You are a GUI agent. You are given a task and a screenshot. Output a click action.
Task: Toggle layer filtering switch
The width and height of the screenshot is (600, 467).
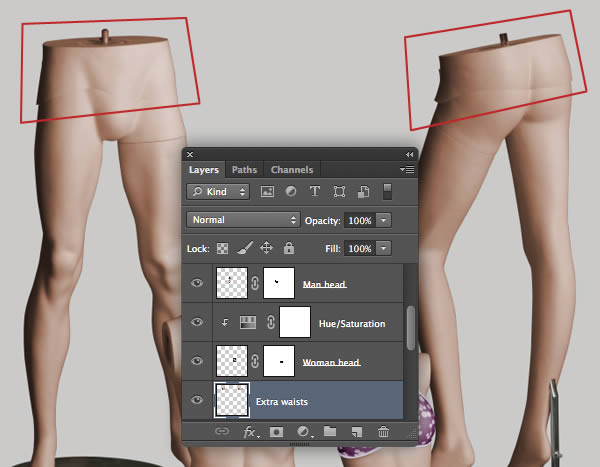tap(387, 191)
